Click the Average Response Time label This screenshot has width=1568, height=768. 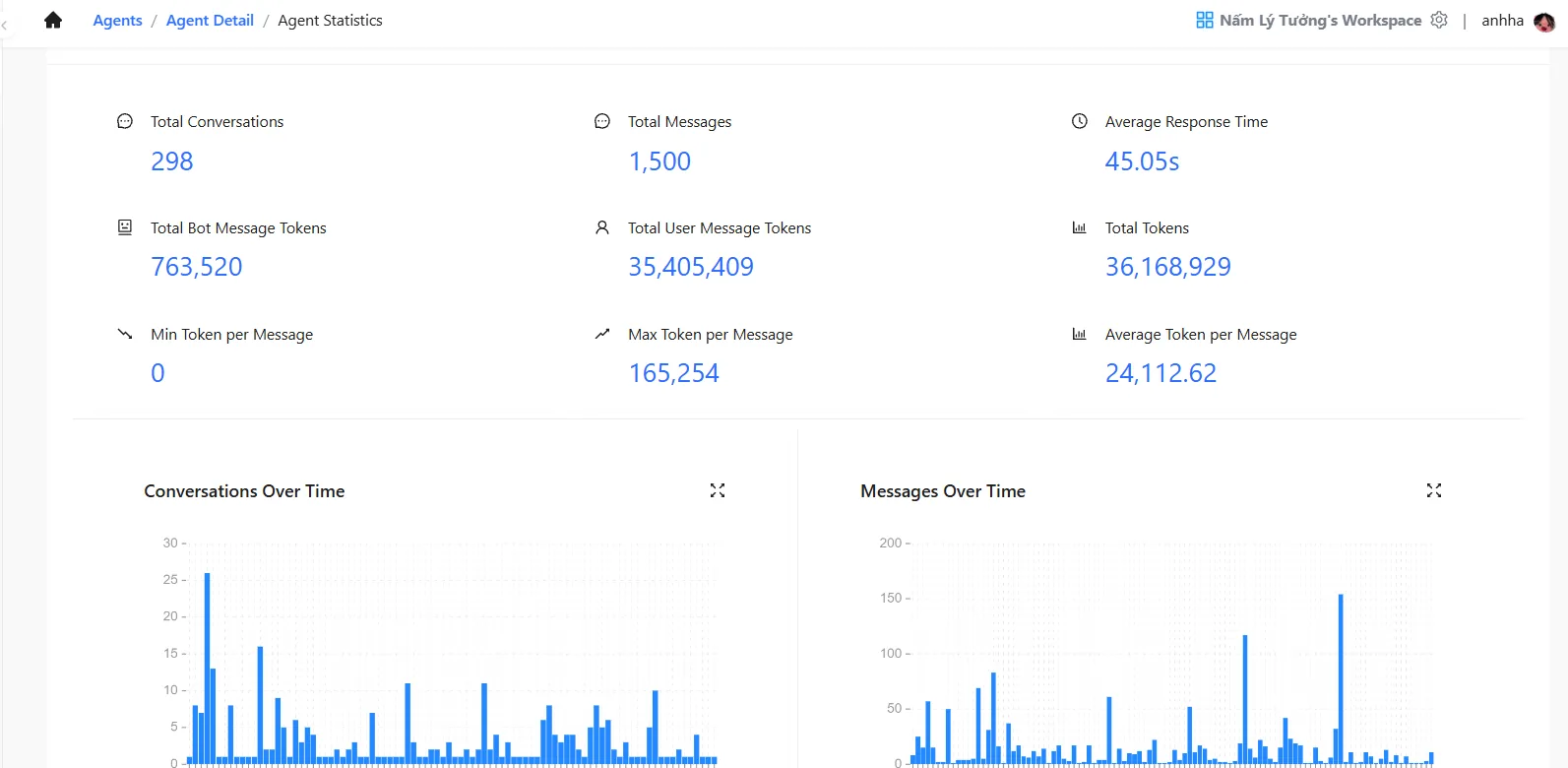pos(1186,122)
